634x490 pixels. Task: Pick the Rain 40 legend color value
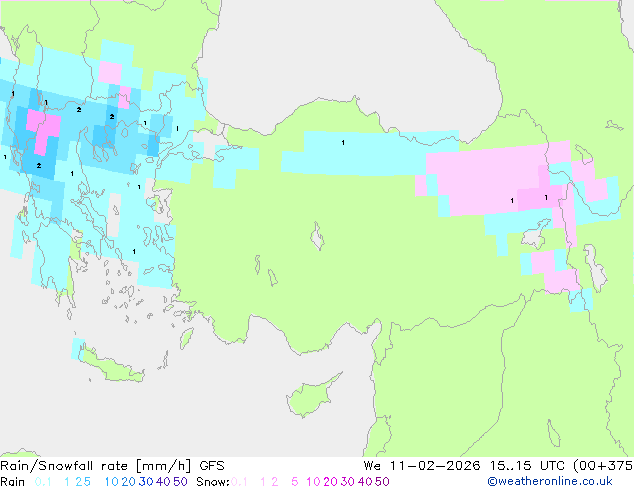point(163,482)
